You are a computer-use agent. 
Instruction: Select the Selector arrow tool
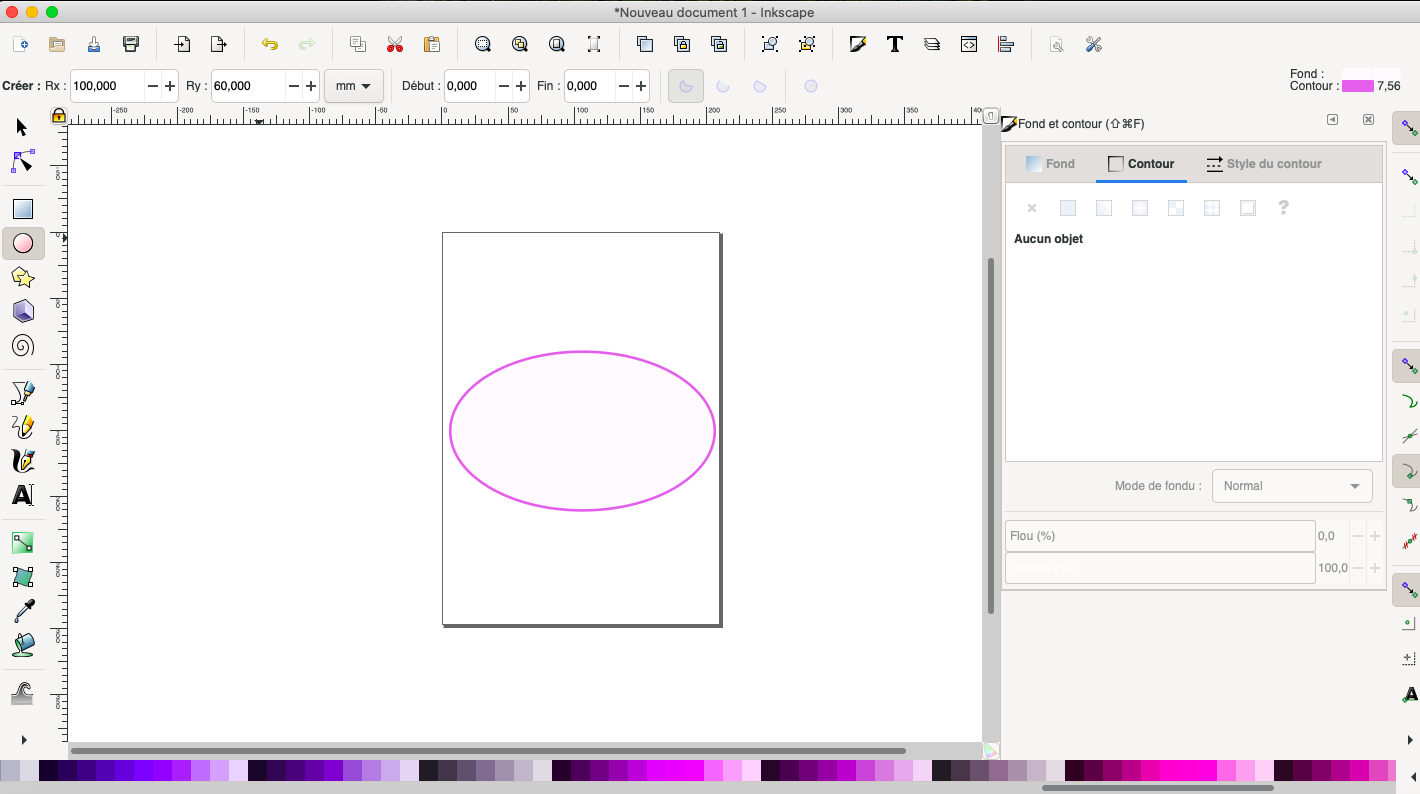coord(22,128)
